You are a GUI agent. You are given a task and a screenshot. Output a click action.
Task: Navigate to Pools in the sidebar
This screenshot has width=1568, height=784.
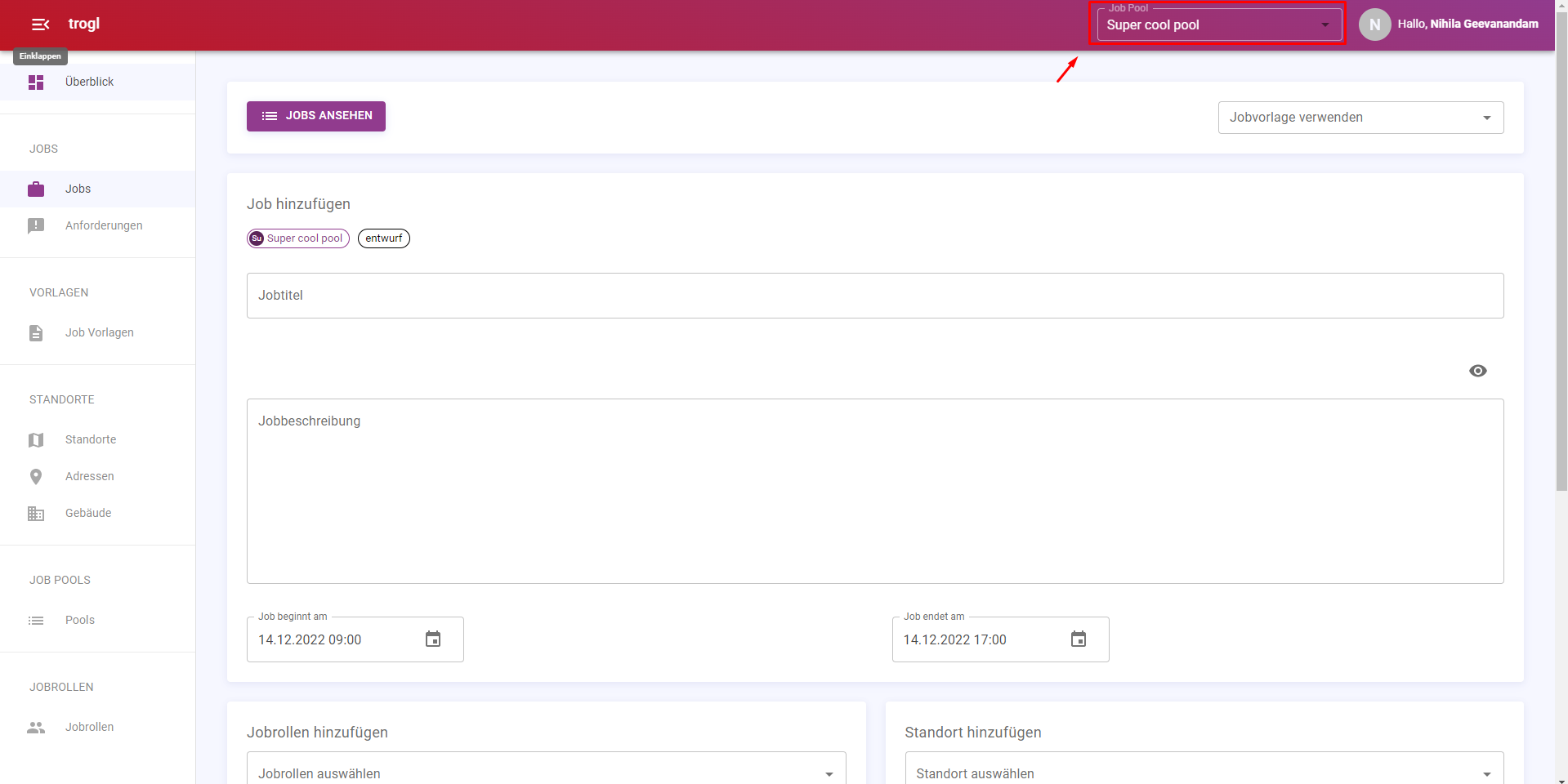[80, 620]
